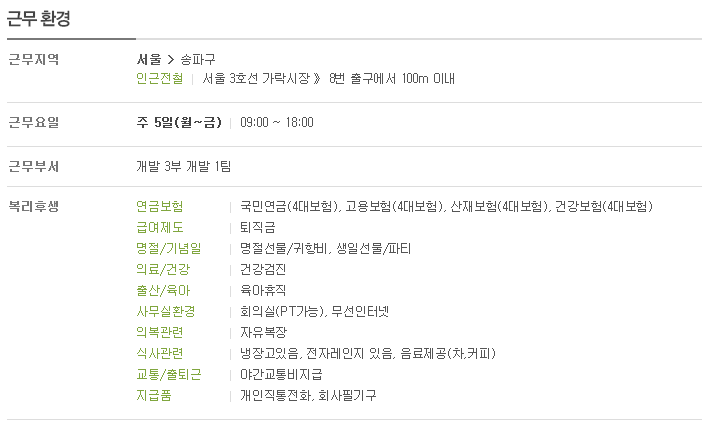Select the 지급품 category label

tap(154, 395)
